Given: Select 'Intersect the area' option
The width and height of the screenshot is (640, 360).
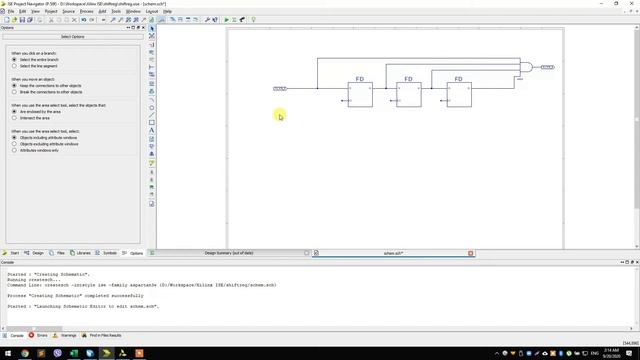Looking at the screenshot, I should tap(14, 118).
